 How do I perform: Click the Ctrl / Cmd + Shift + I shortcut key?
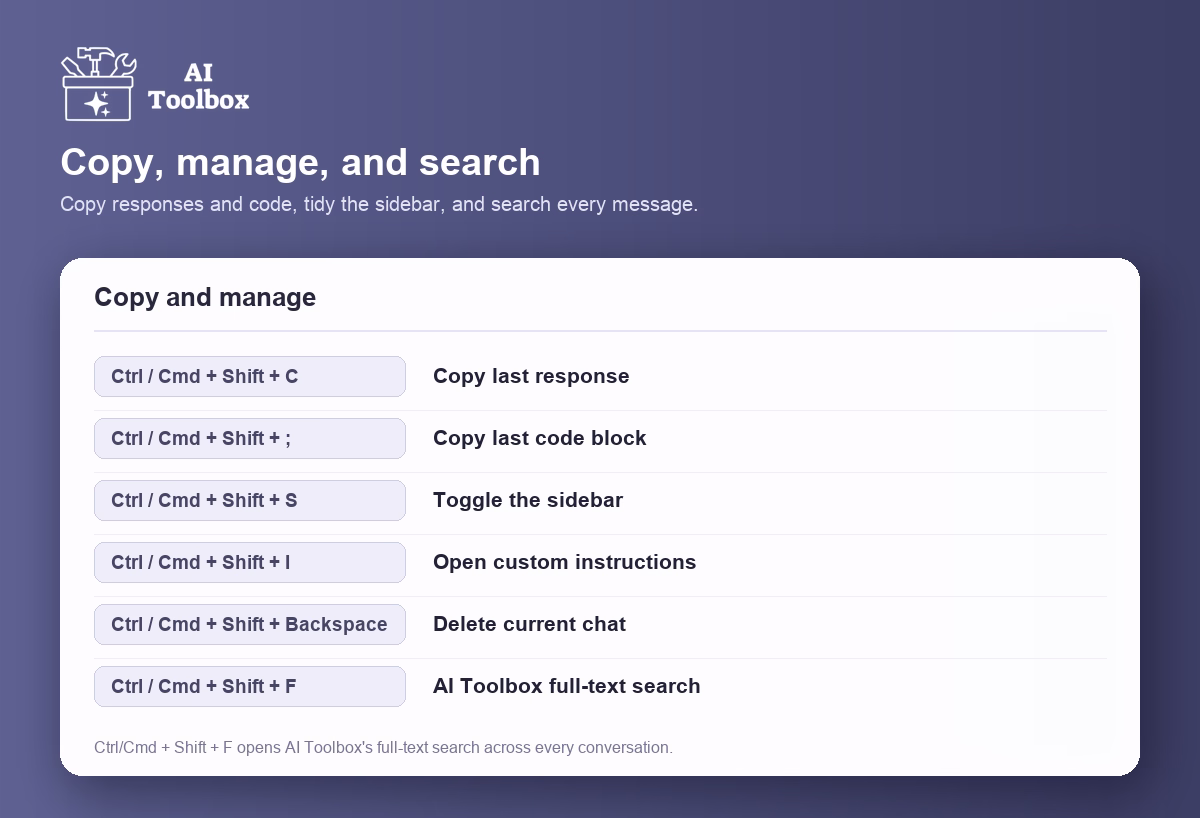coord(250,562)
